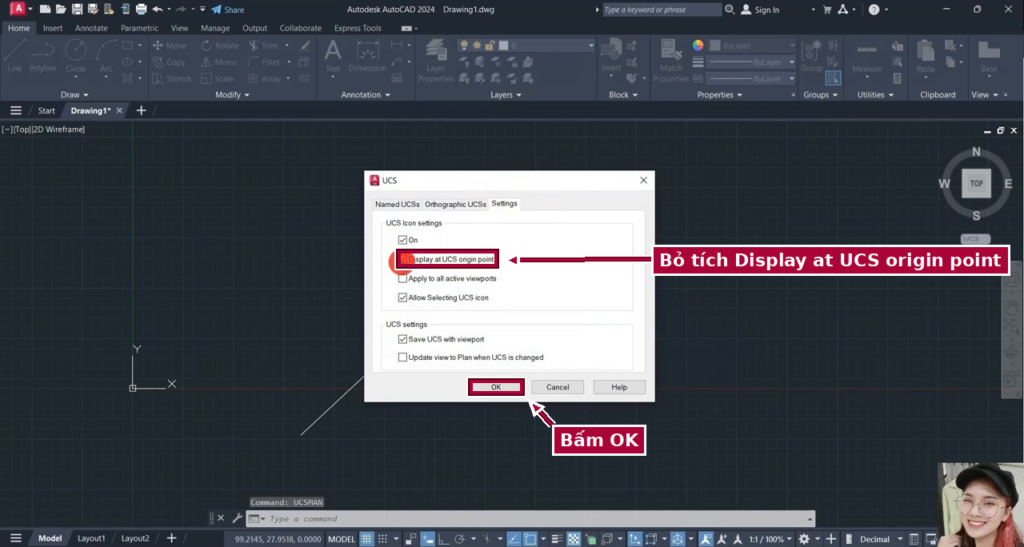Click Match Properties tool

click(x=671, y=60)
